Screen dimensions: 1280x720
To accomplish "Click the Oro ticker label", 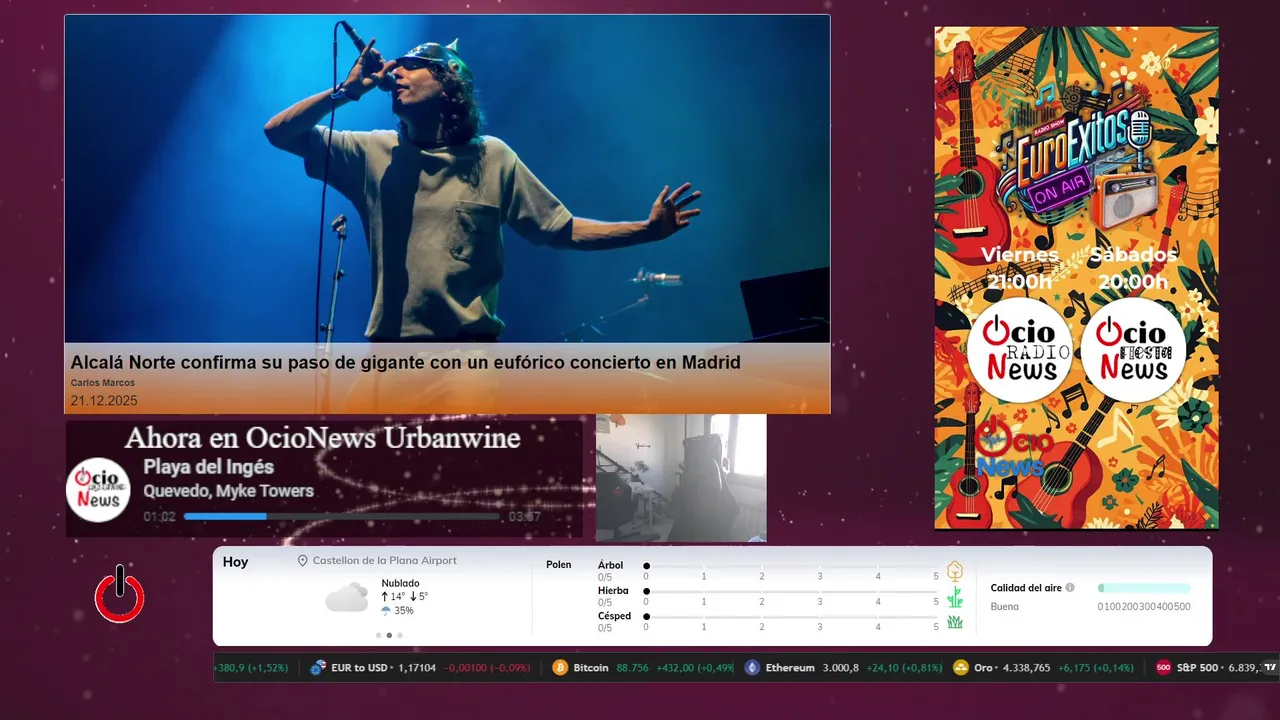I will click(x=985, y=668).
